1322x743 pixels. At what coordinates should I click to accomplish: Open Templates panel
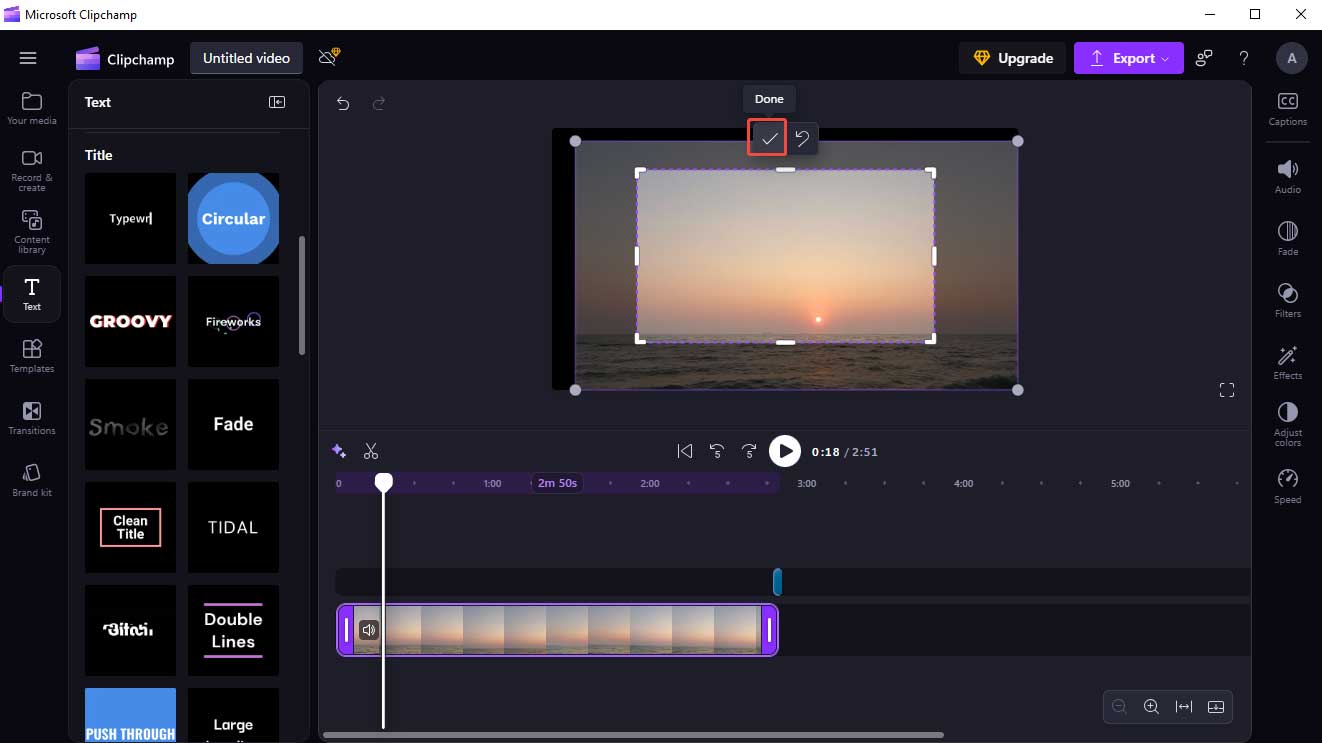pyautogui.click(x=32, y=356)
